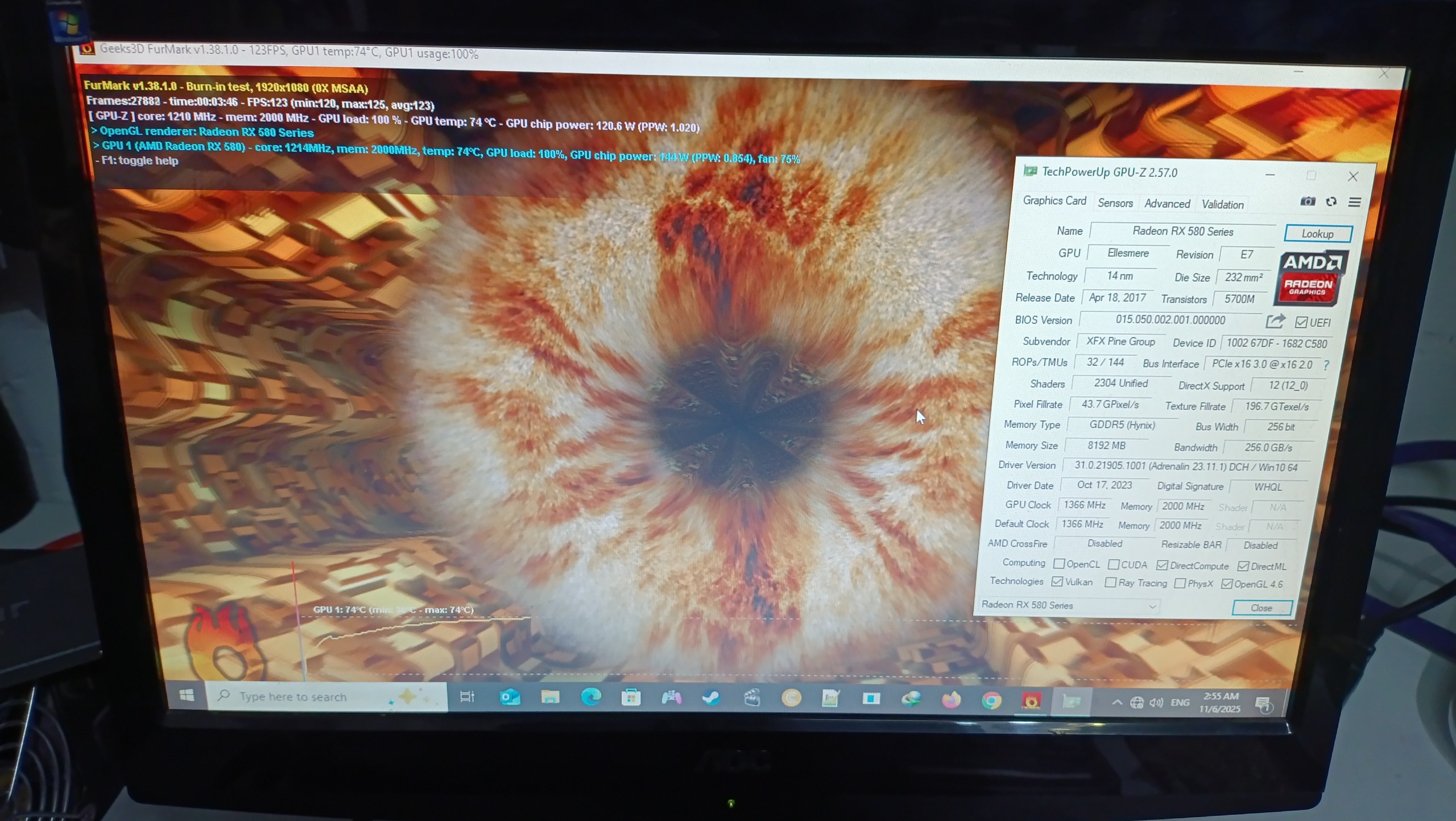
Task: Click the Close button in GPU-Z
Action: point(1261,608)
